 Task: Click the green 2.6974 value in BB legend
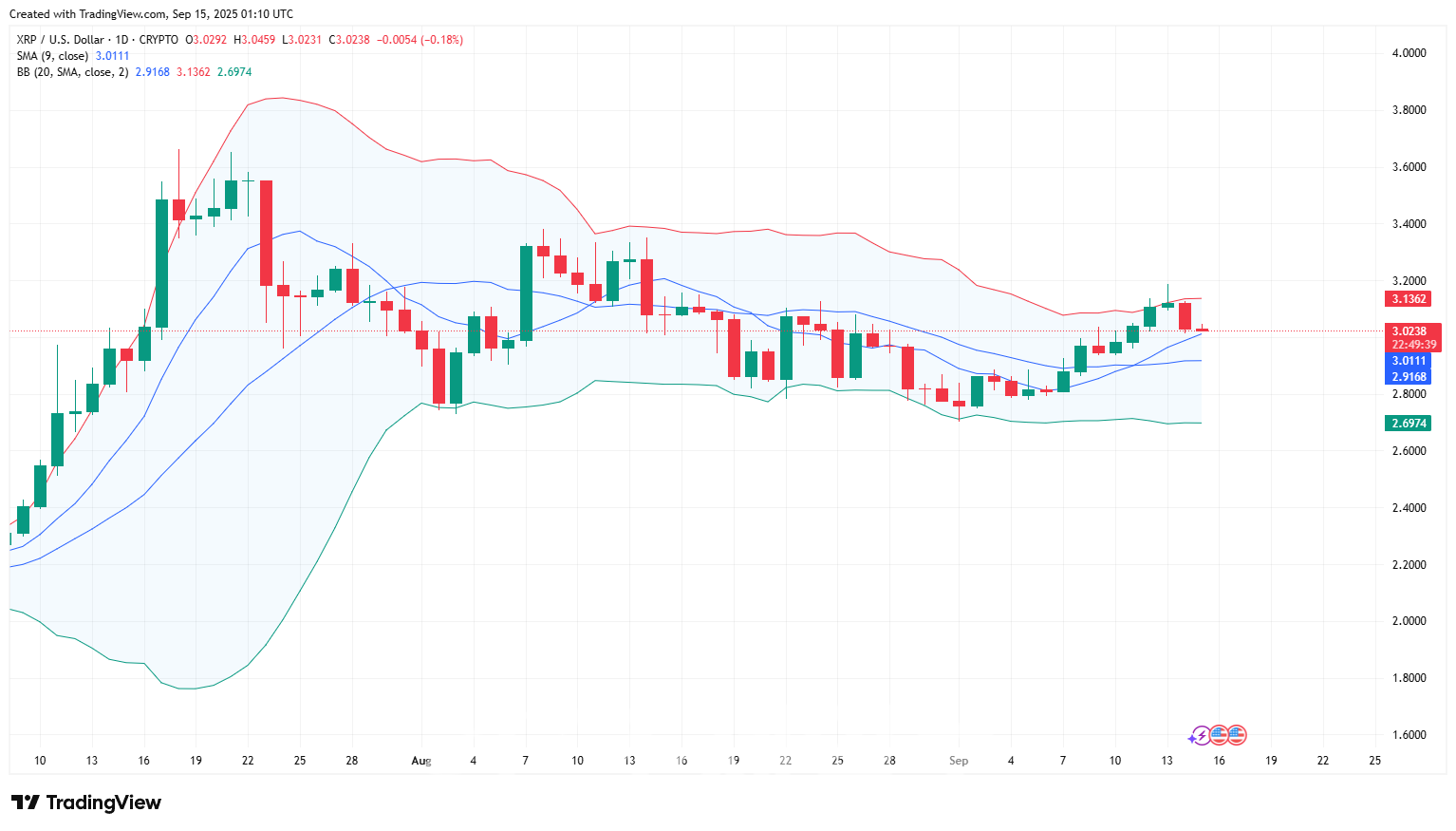point(234,72)
